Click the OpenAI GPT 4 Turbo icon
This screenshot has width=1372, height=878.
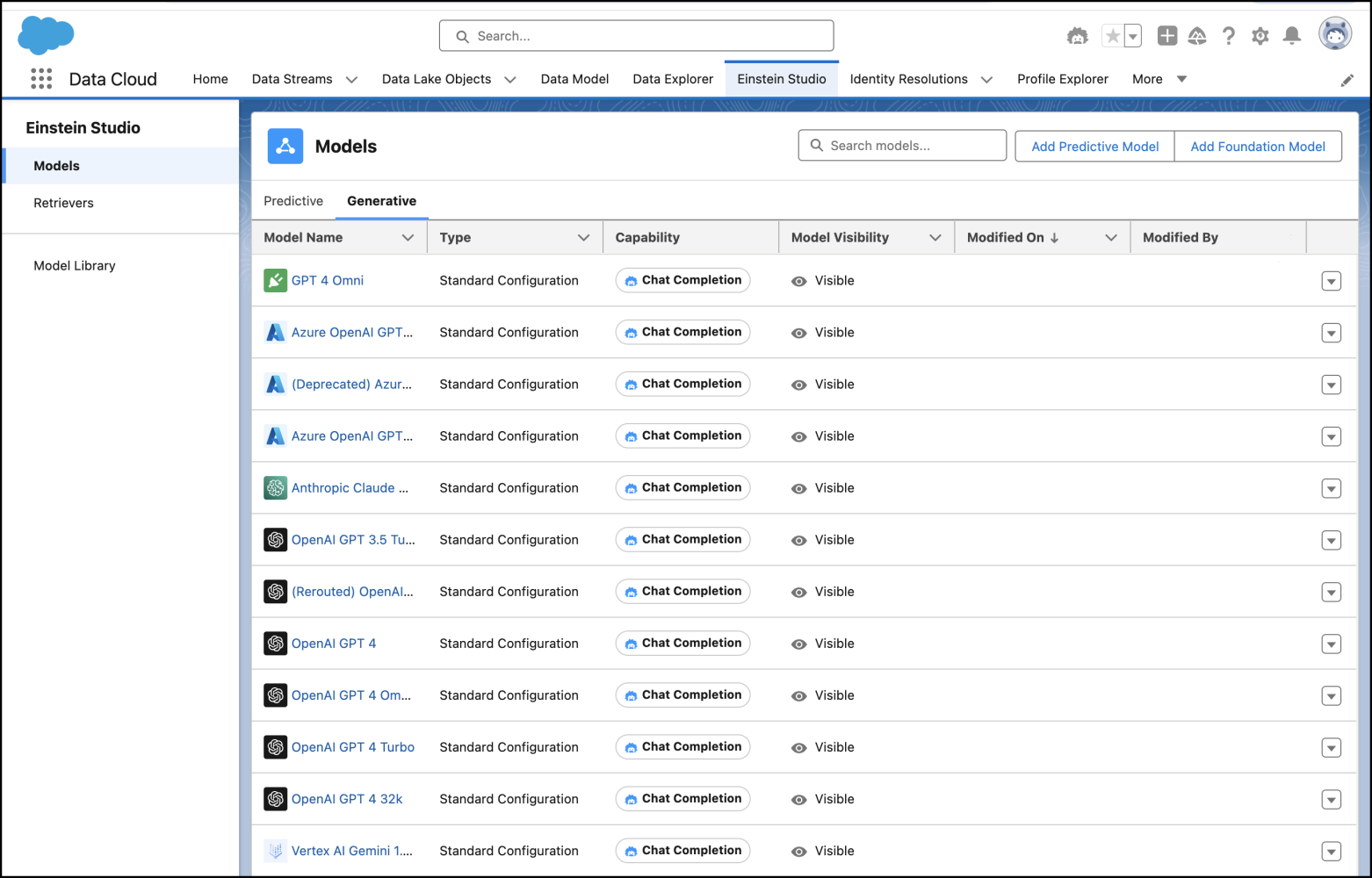pyautogui.click(x=276, y=747)
